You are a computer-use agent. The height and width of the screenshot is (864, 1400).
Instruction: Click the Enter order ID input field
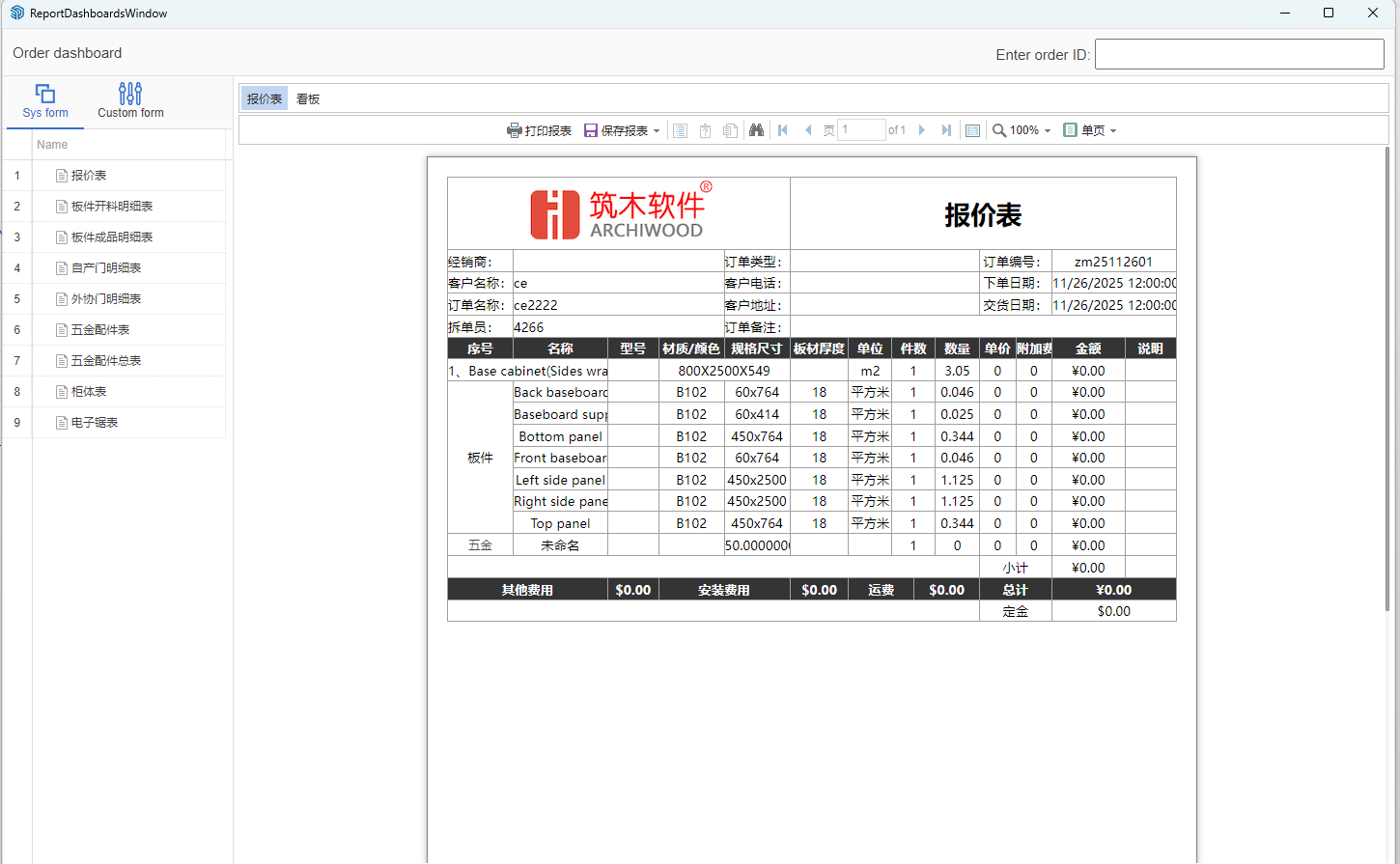pyautogui.click(x=1239, y=54)
